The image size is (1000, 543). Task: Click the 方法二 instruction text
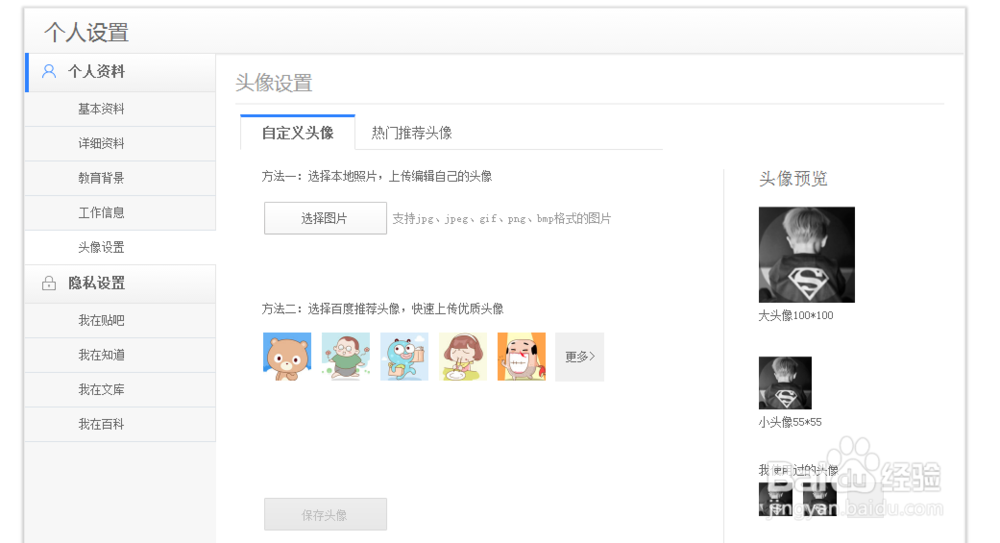[383, 309]
